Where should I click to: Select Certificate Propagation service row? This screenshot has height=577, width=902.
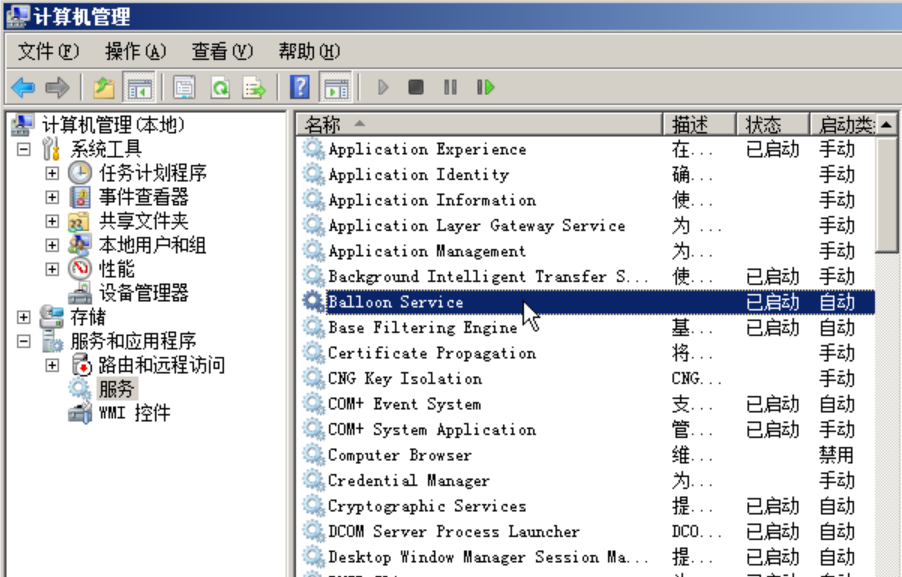click(x=586, y=353)
